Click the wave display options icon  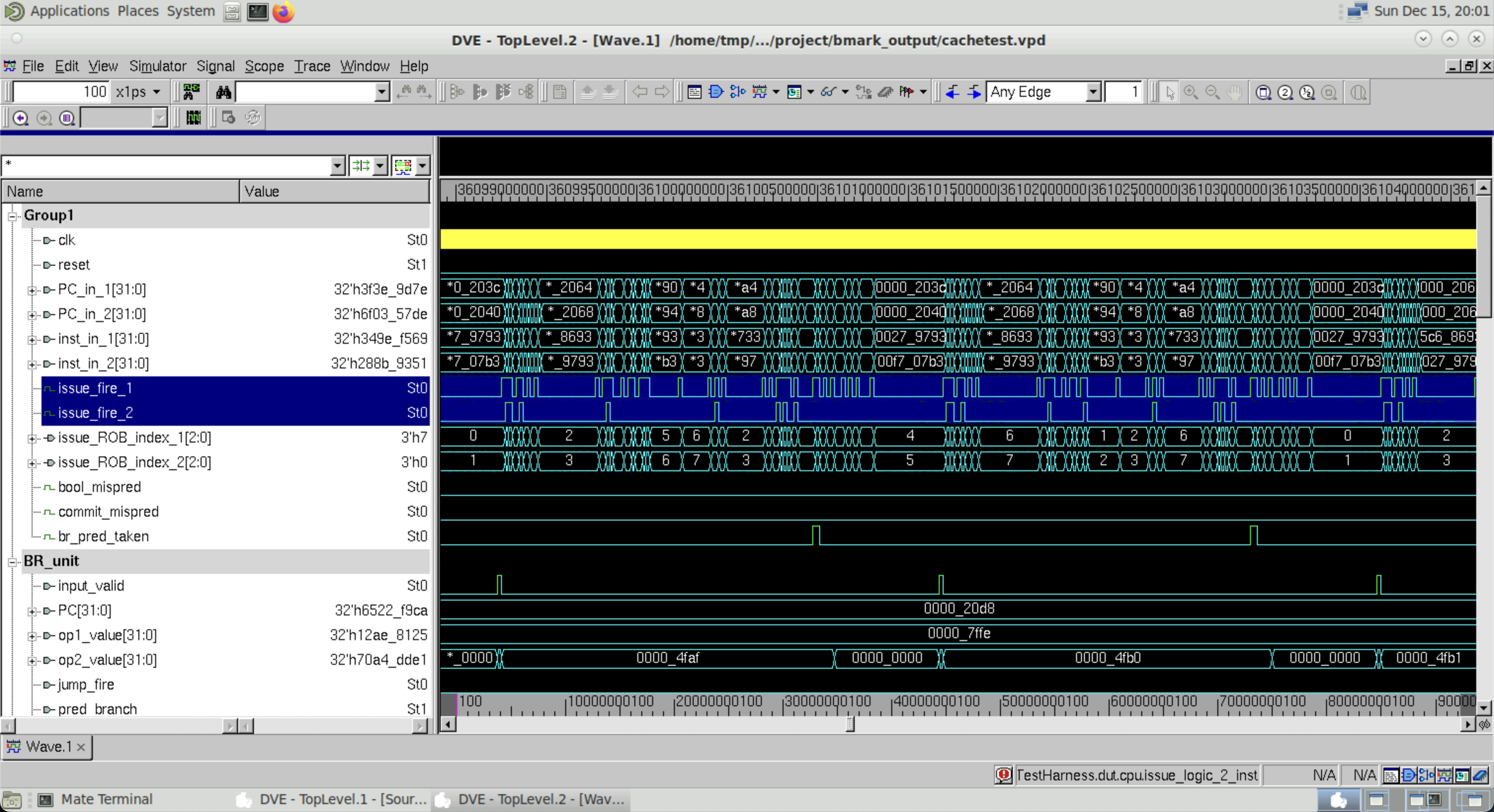coord(403,166)
